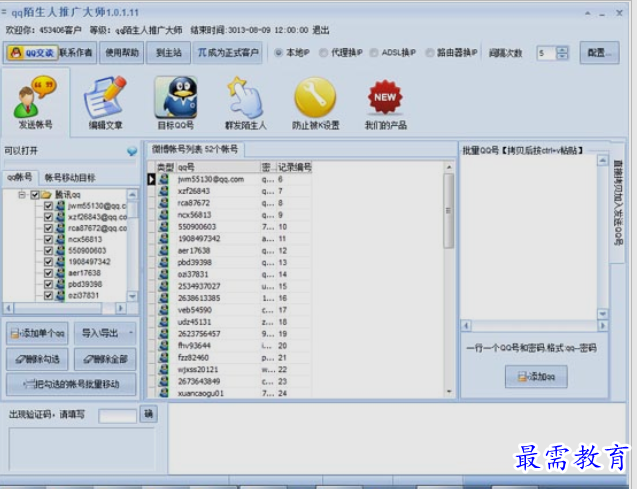This screenshot has width=637, height=489.
Task: Click the account icon in row fzz82460
Action: click(164, 357)
